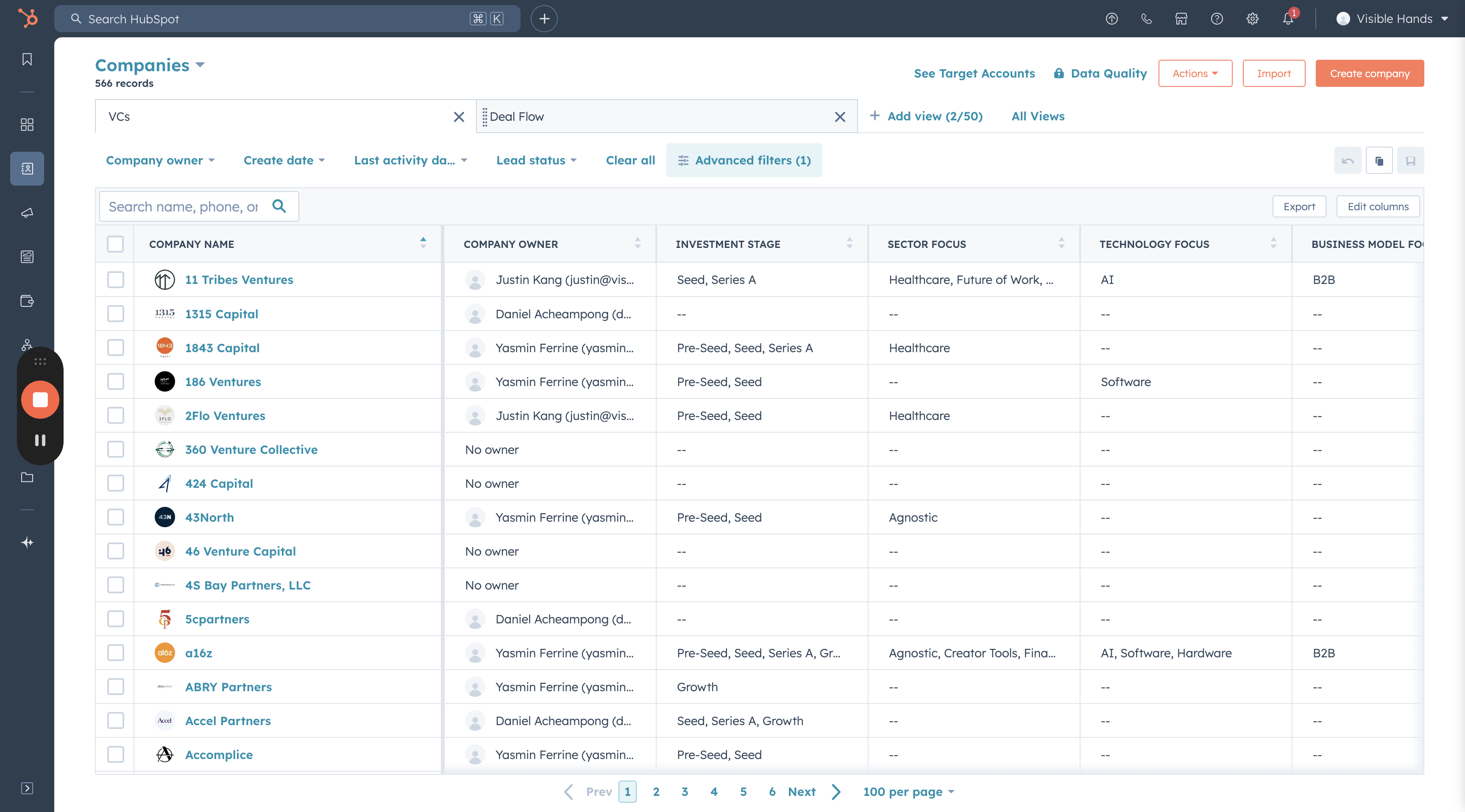Check the select-all checkbox in the table header
The height and width of the screenshot is (812, 1465).
(x=115, y=244)
